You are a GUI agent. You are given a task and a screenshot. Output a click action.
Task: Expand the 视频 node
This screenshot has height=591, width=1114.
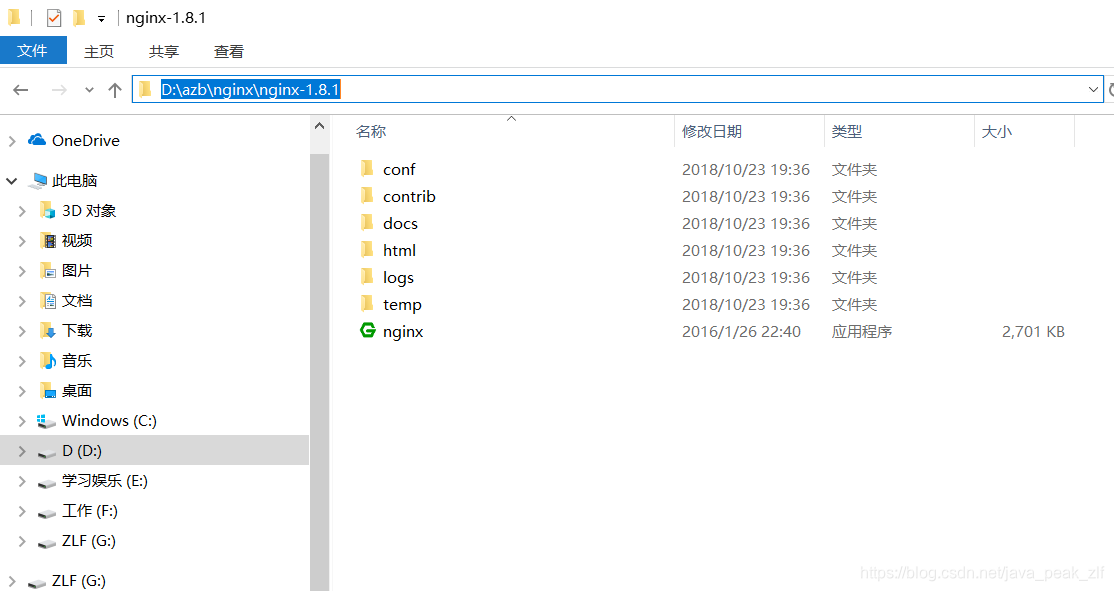click(22, 241)
